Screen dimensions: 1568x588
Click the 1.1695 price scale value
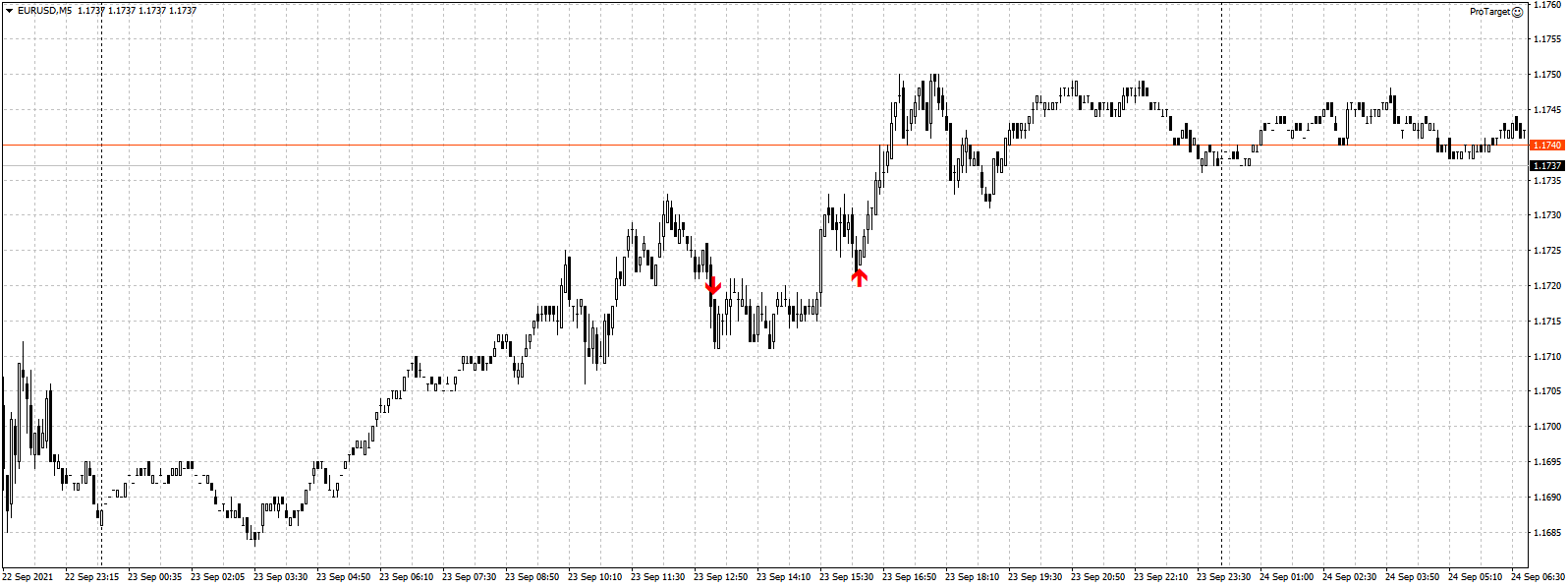tap(1547, 462)
